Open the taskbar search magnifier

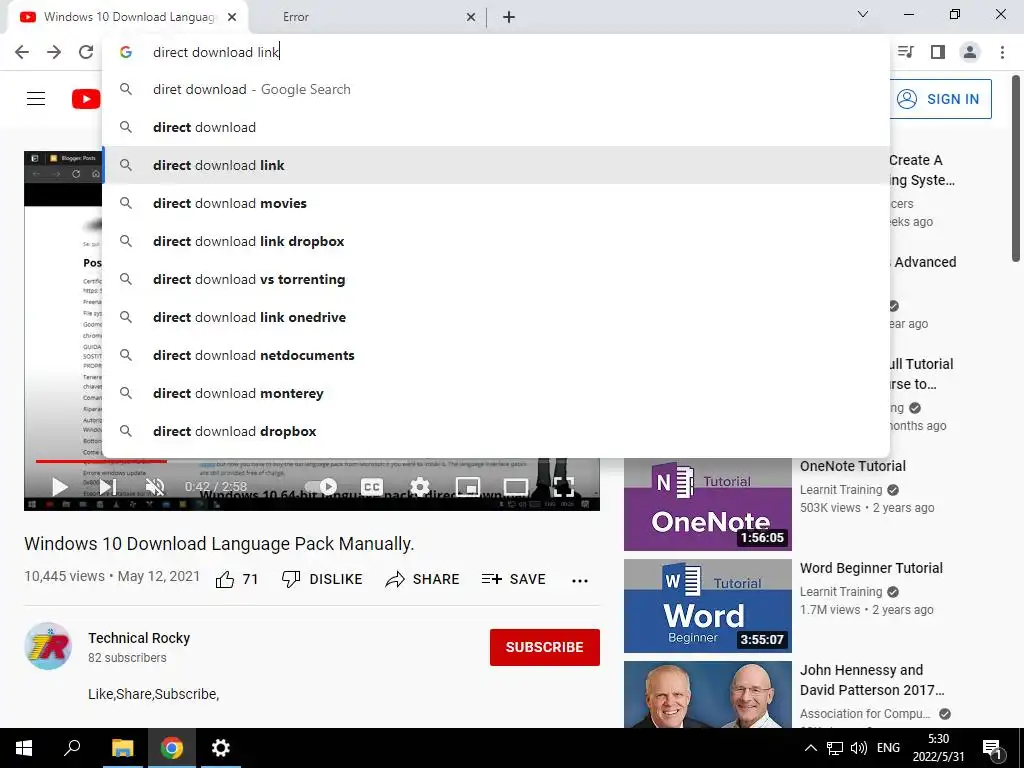point(72,748)
